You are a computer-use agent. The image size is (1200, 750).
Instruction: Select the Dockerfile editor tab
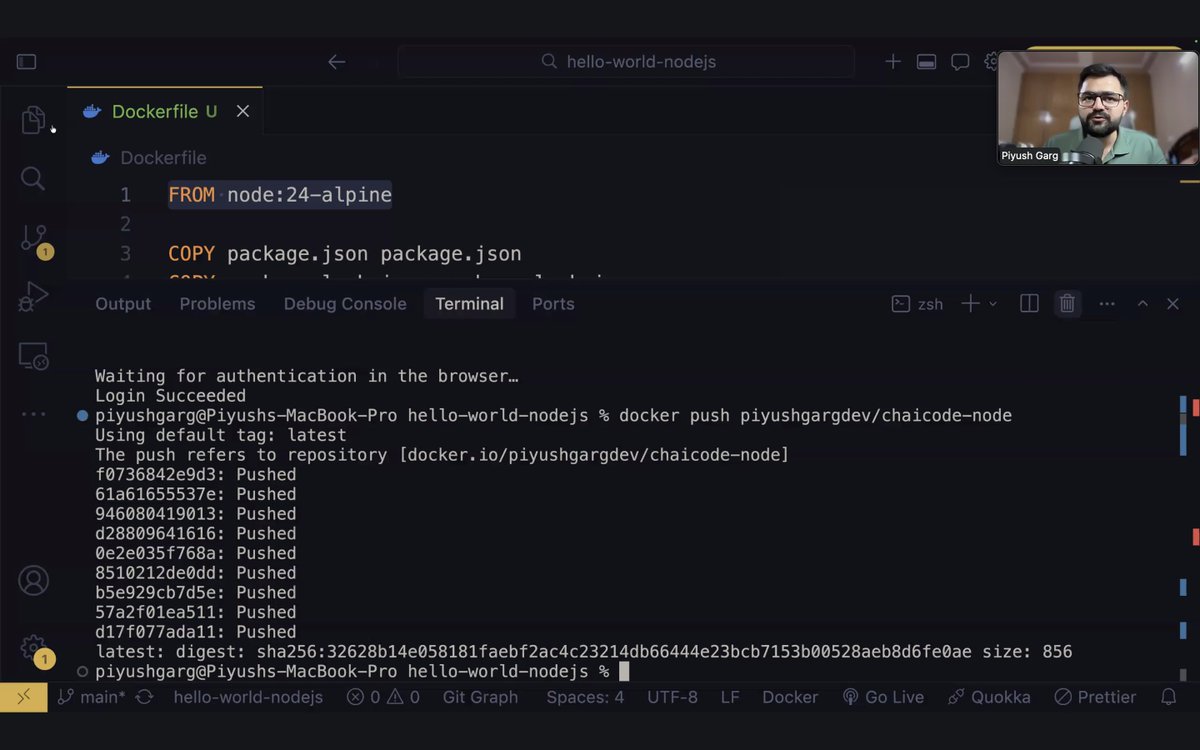pos(165,111)
